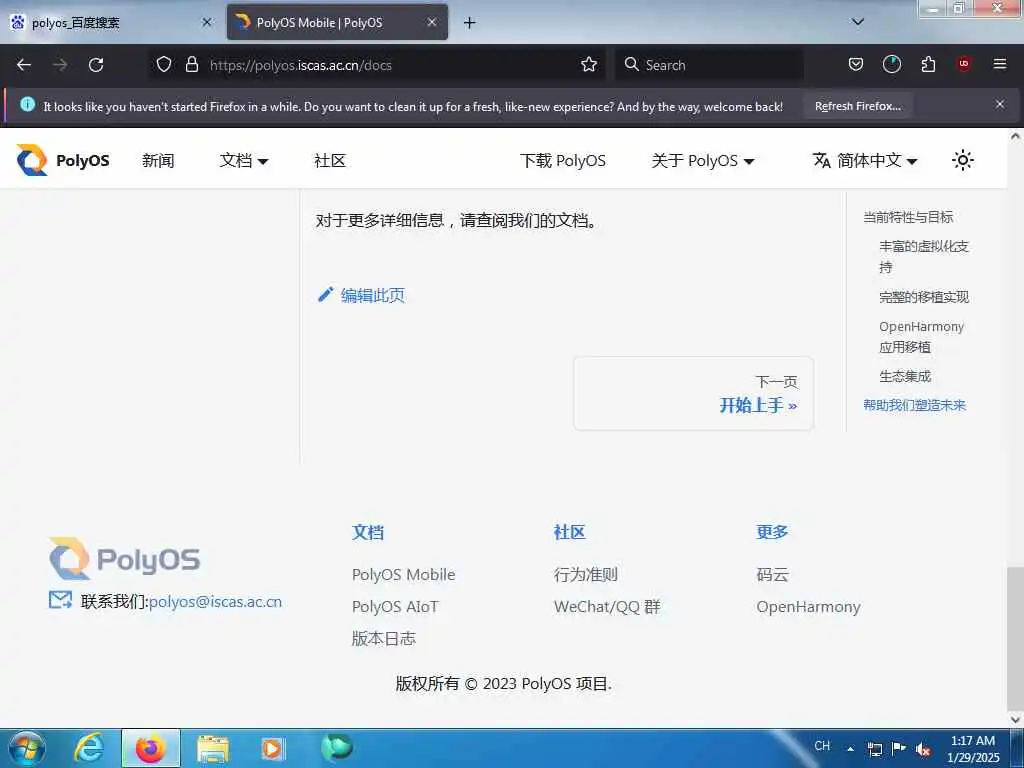
Task: Open the 社区 nav item
Action: coord(330,161)
